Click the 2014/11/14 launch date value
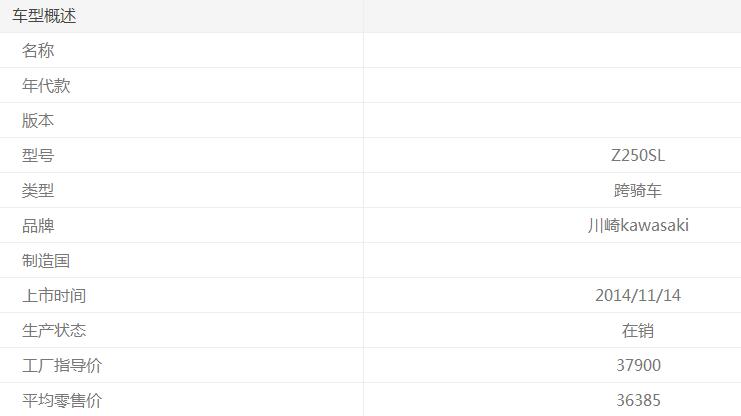 click(x=637, y=296)
